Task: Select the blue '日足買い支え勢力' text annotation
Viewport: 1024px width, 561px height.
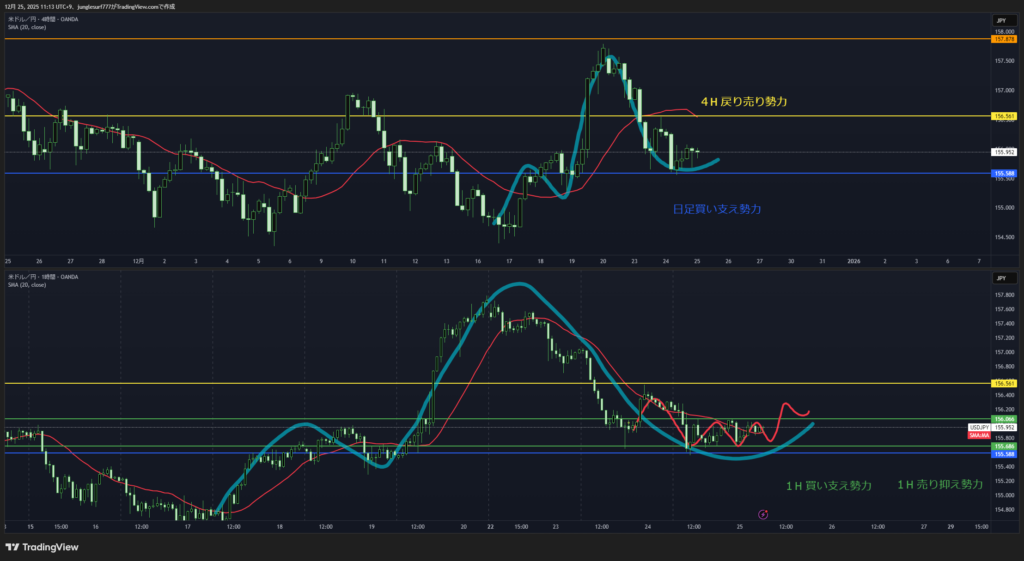Action: click(717, 209)
